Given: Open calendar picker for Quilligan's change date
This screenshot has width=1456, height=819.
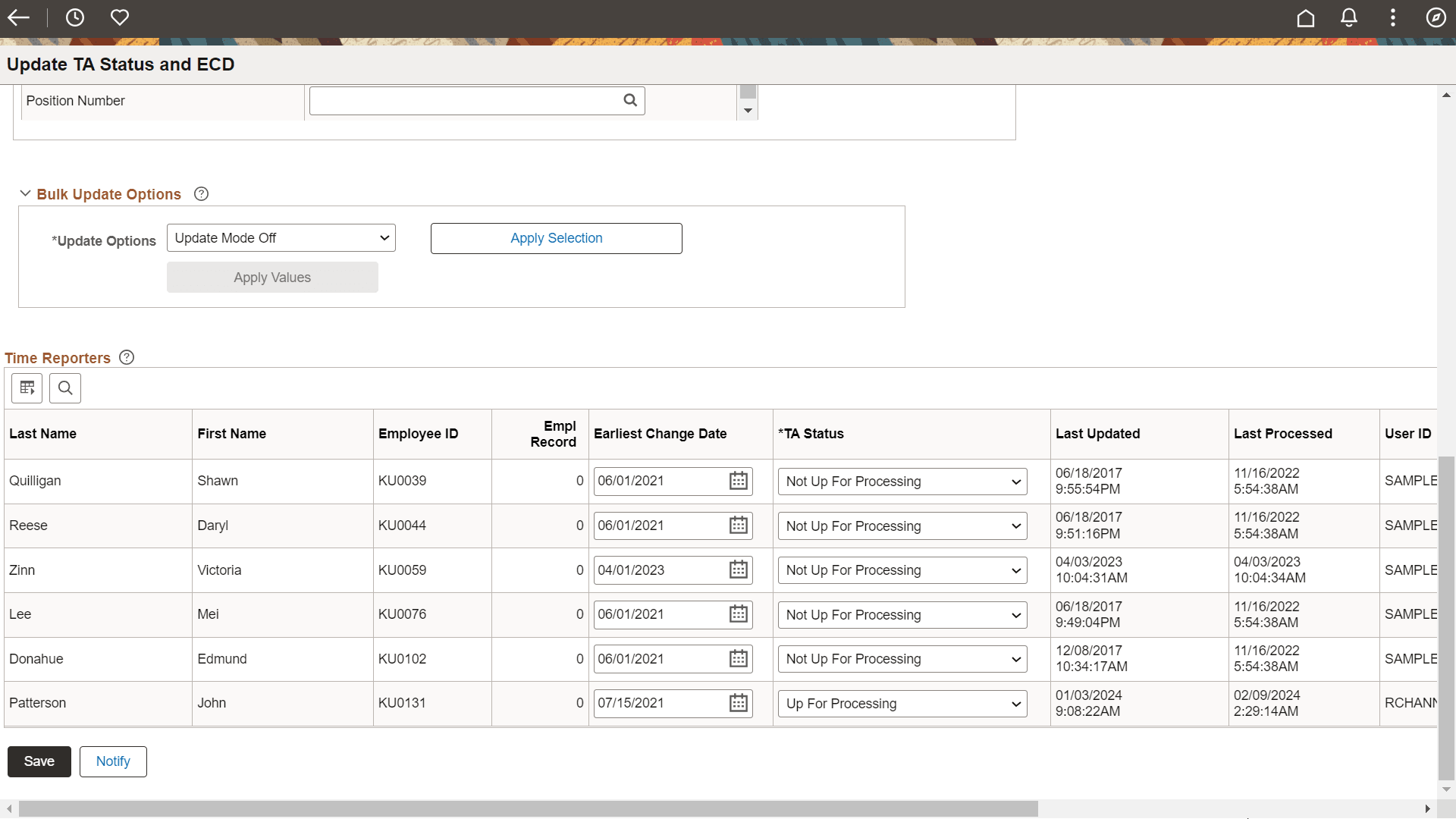Looking at the screenshot, I should [737, 481].
